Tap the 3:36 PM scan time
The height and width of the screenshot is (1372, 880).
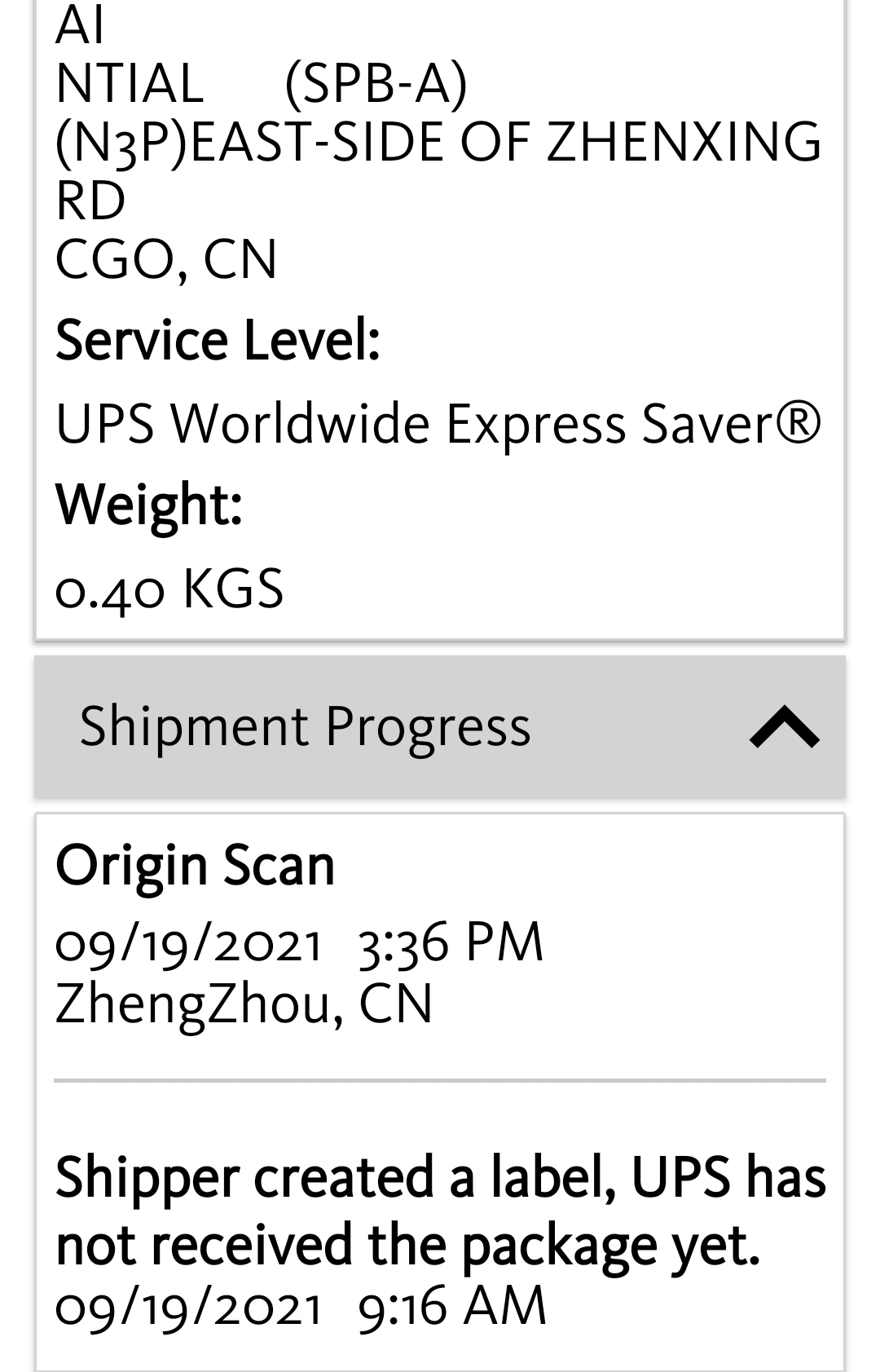pos(450,943)
